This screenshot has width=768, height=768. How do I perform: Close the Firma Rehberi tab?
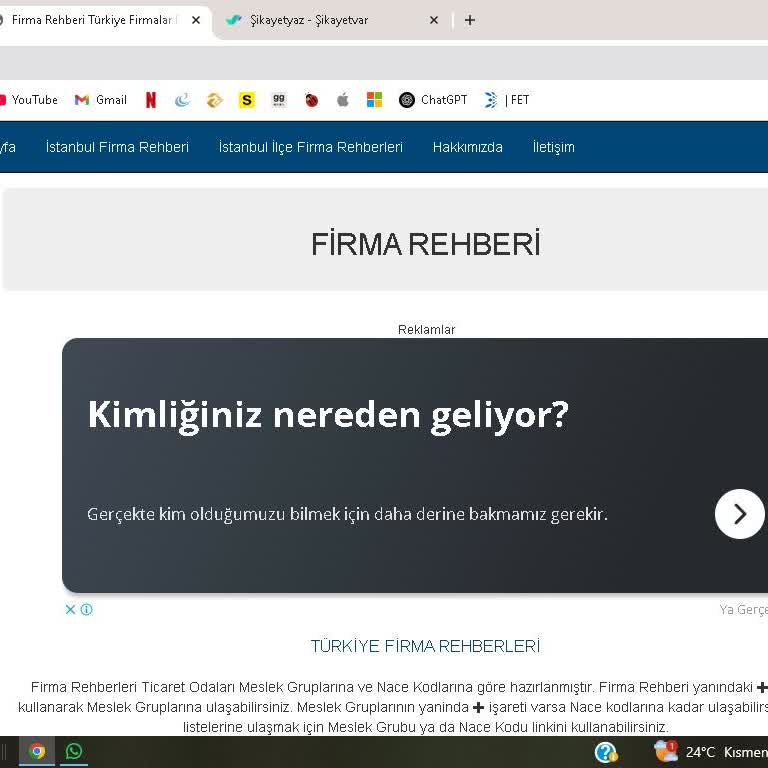[196, 20]
